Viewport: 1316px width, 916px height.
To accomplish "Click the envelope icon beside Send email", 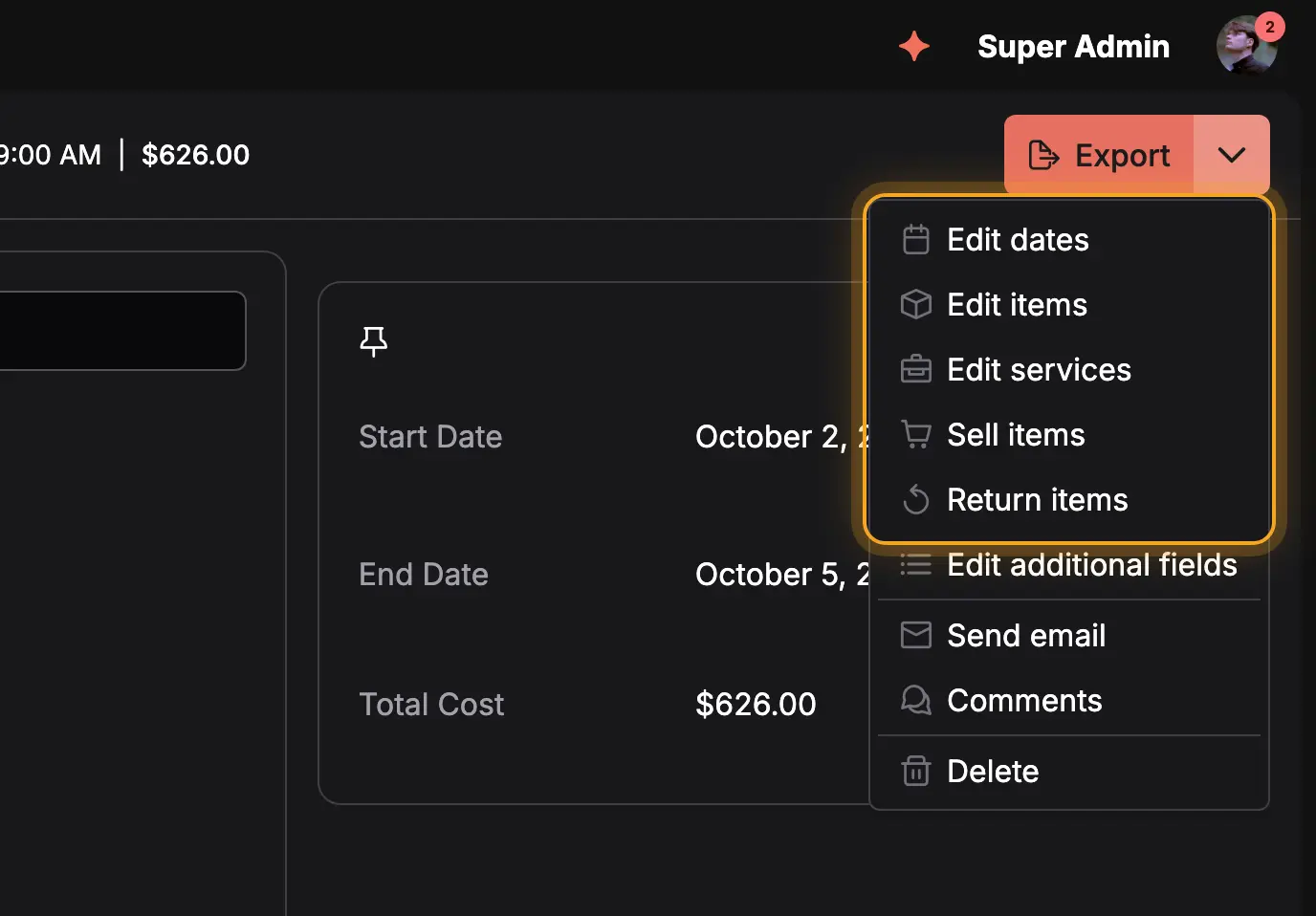I will point(916,636).
